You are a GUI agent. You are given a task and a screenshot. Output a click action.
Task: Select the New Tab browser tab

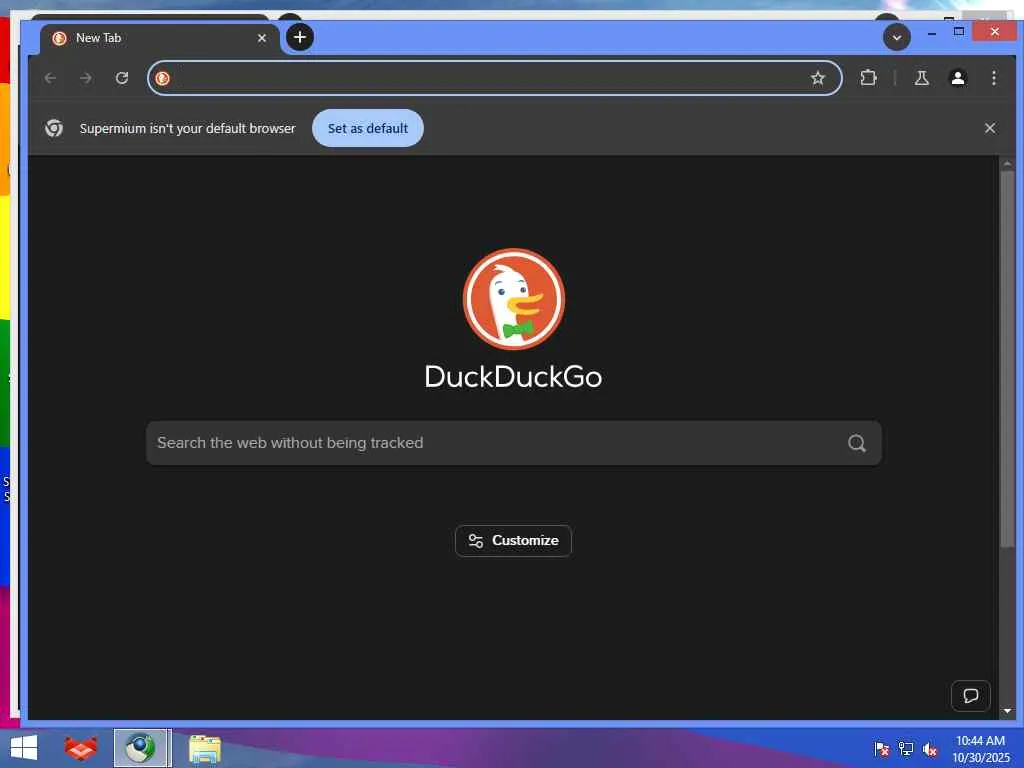click(160, 38)
